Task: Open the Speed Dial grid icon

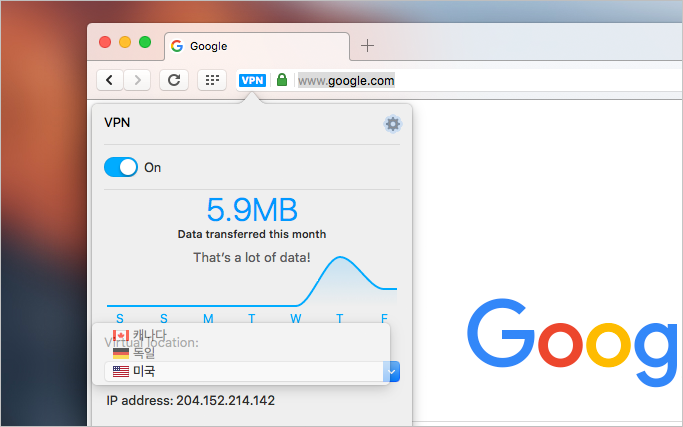Action: click(x=212, y=80)
